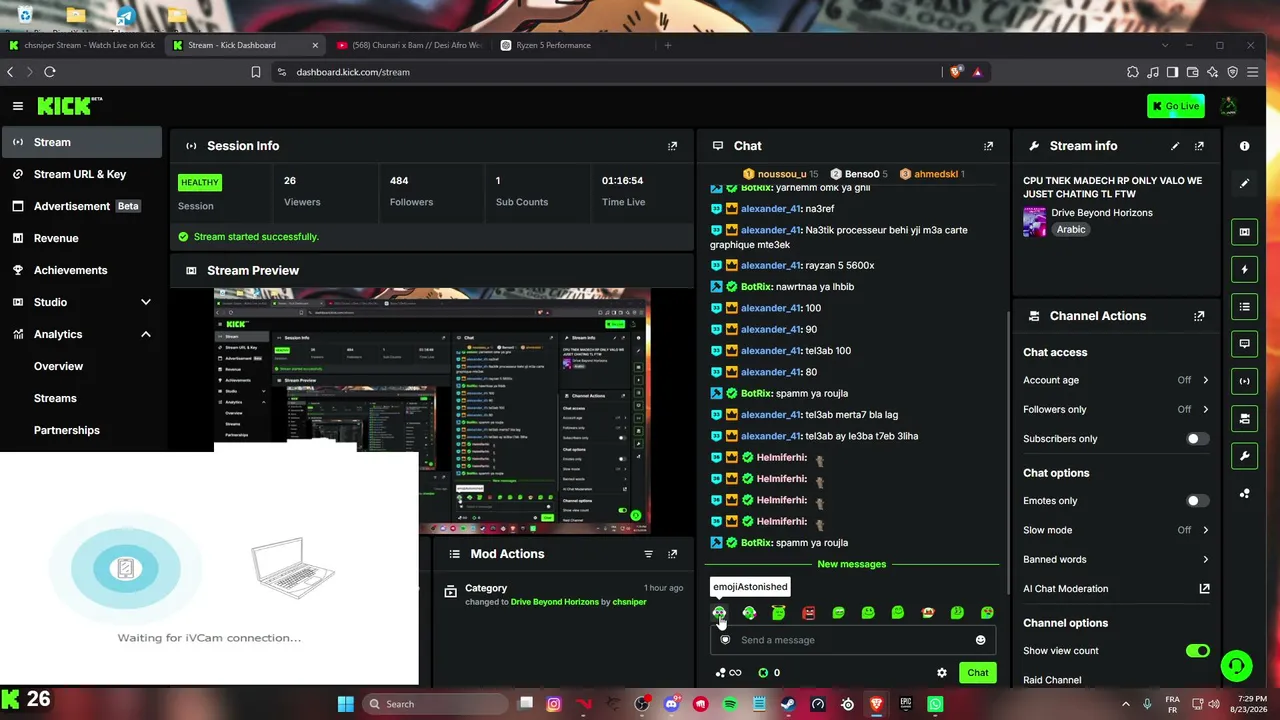Pop out the Session Info panel
The image size is (1280, 720).
tap(672, 146)
